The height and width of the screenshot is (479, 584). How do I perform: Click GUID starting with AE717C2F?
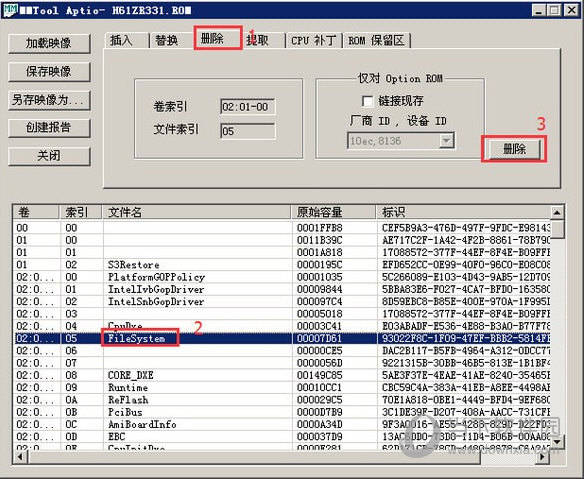click(x=466, y=240)
